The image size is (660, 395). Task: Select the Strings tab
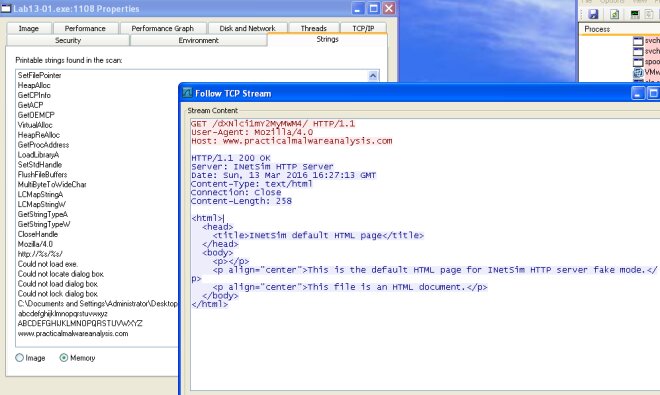click(327, 39)
